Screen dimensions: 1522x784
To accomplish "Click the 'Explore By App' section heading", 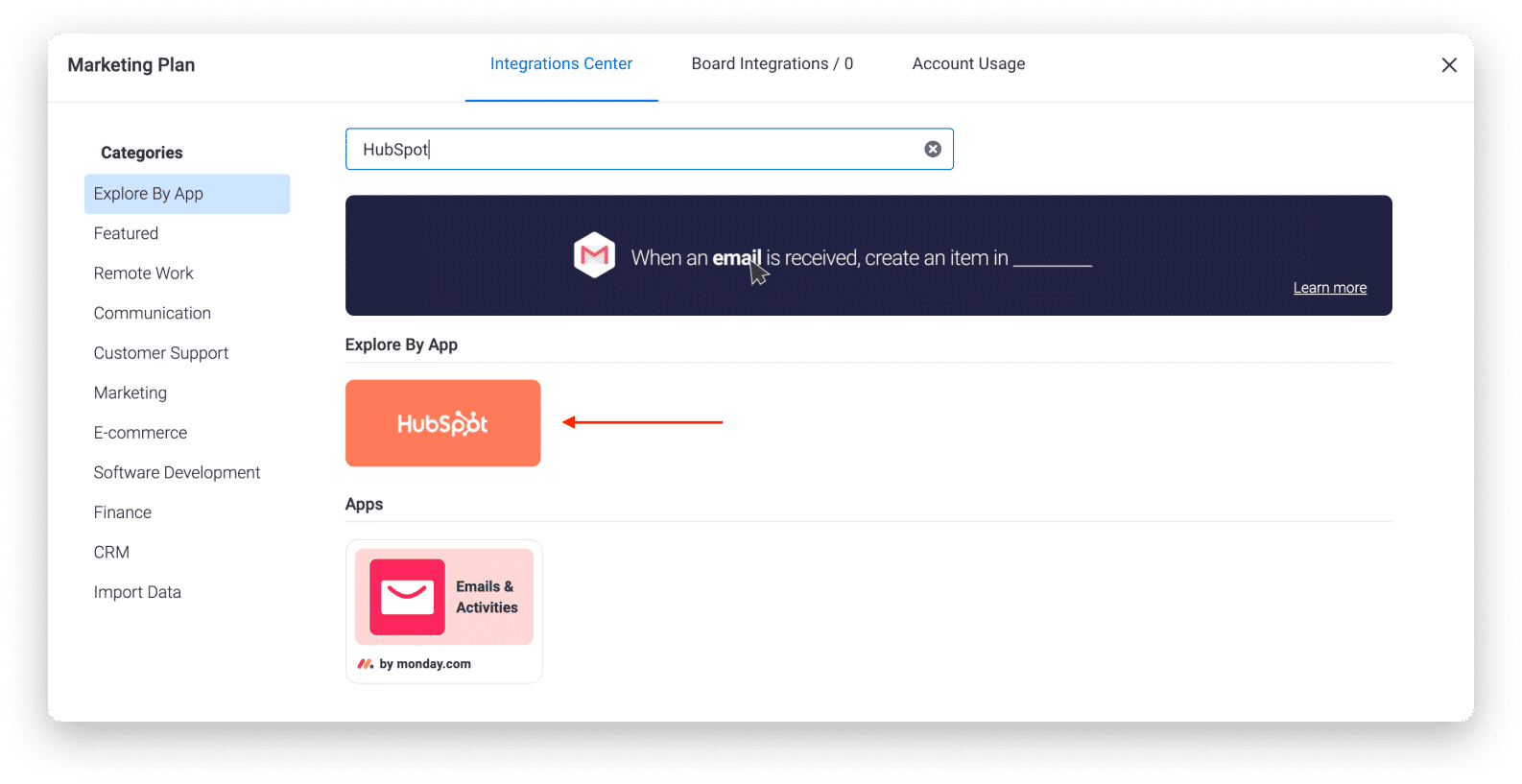I will coord(401,344).
